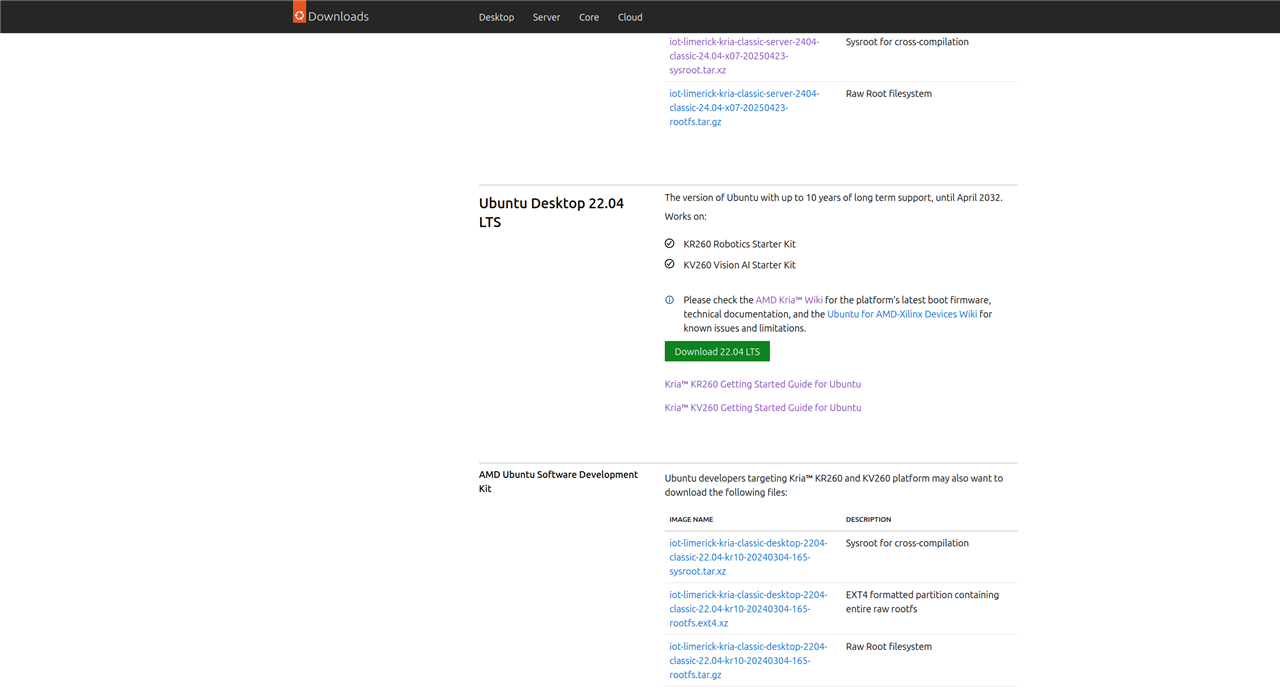Click the Downloads title in header
1280x692 pixels.
(x=338, y=17)
